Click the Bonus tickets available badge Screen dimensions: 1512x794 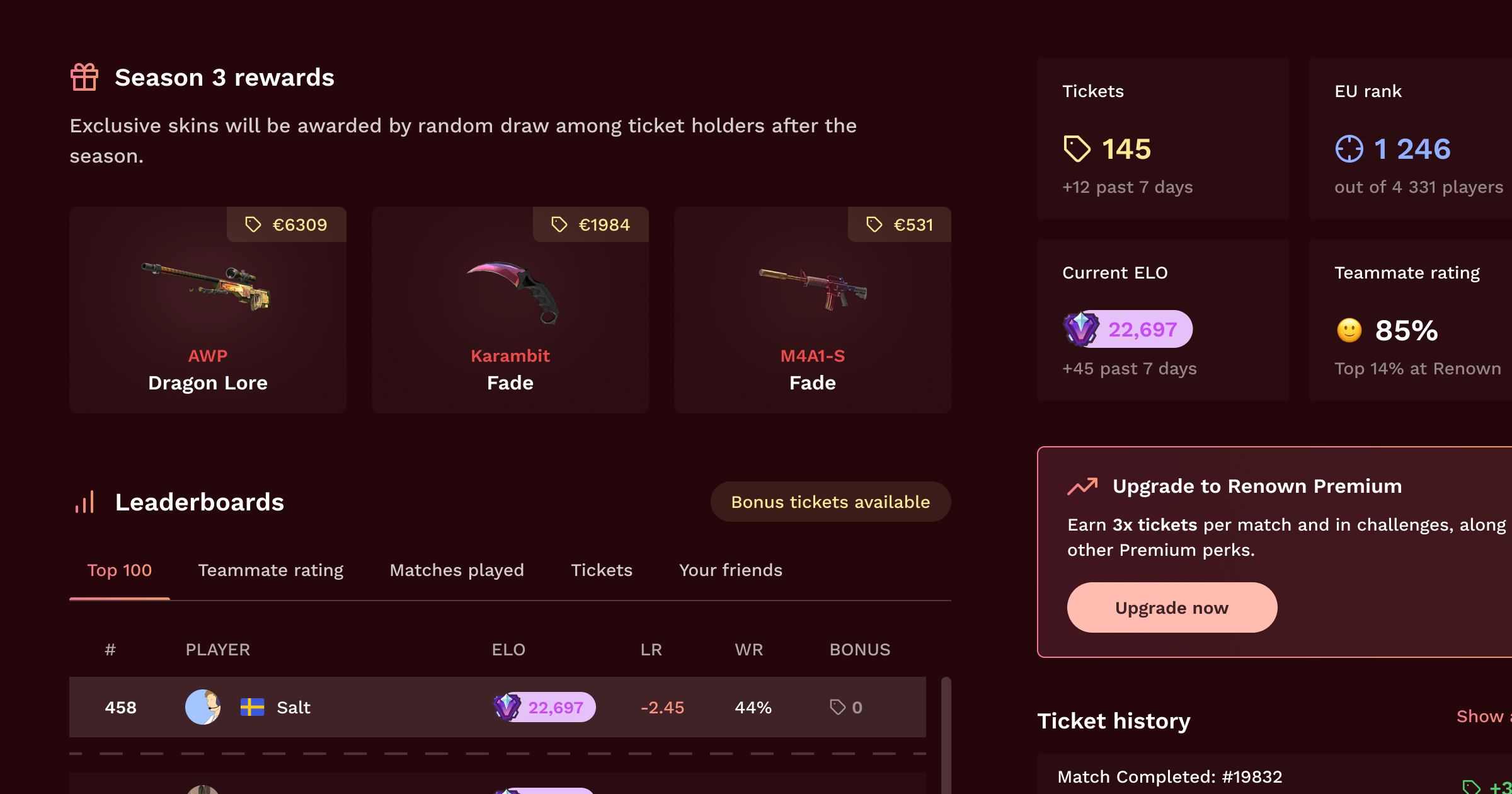pos(830,502)
